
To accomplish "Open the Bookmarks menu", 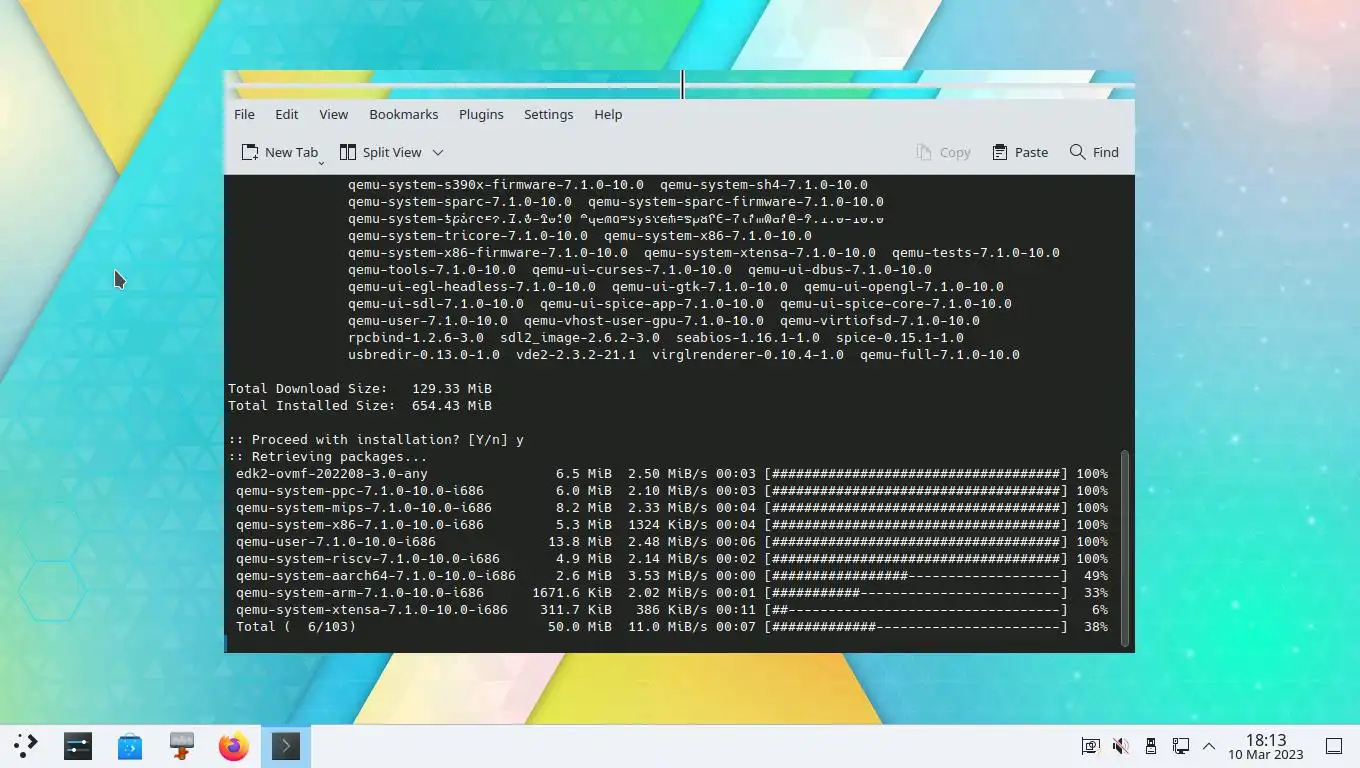I will coord(403,114).
